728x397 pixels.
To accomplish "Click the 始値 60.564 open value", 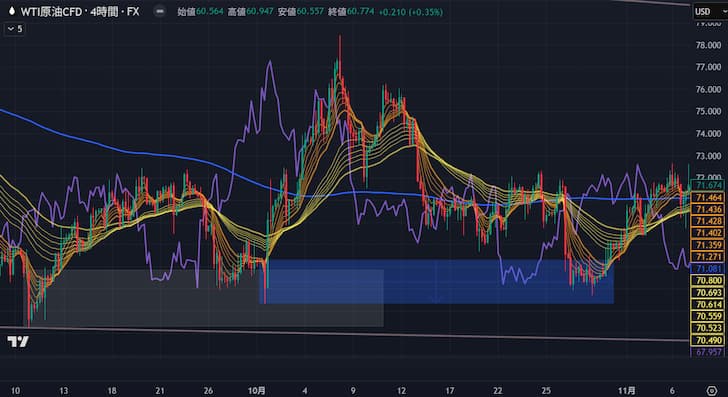I will click(200, 11).
